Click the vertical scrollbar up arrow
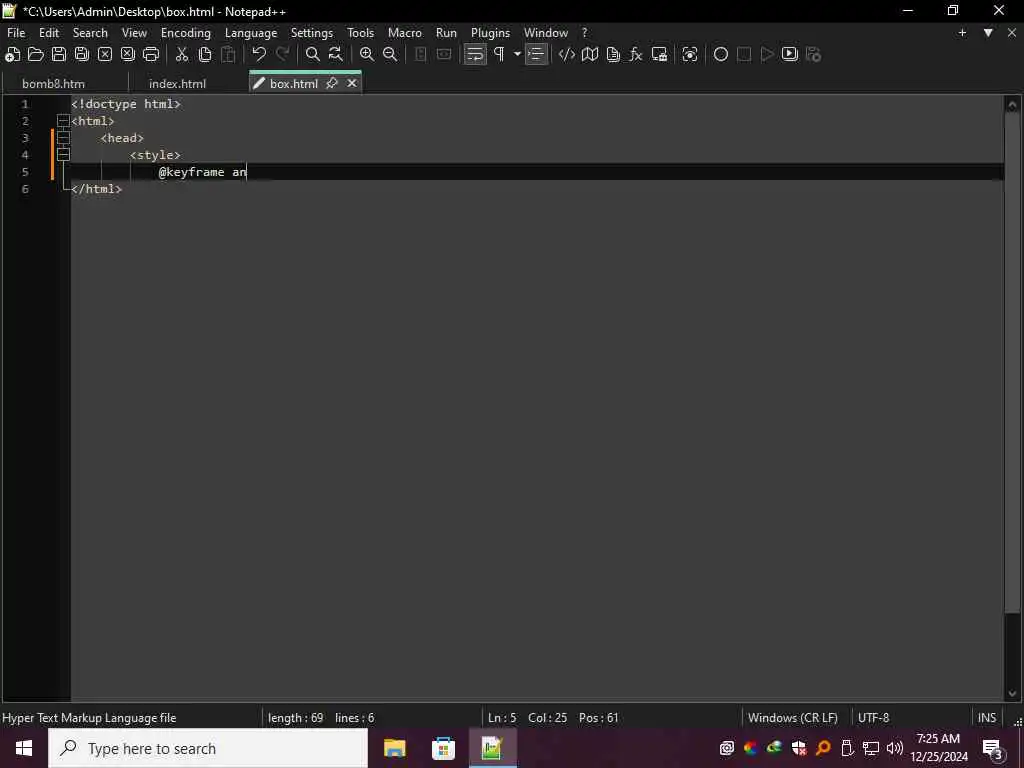Image resolution: width=1024 pixels, height=768 pixels. tap(1012, 104)
